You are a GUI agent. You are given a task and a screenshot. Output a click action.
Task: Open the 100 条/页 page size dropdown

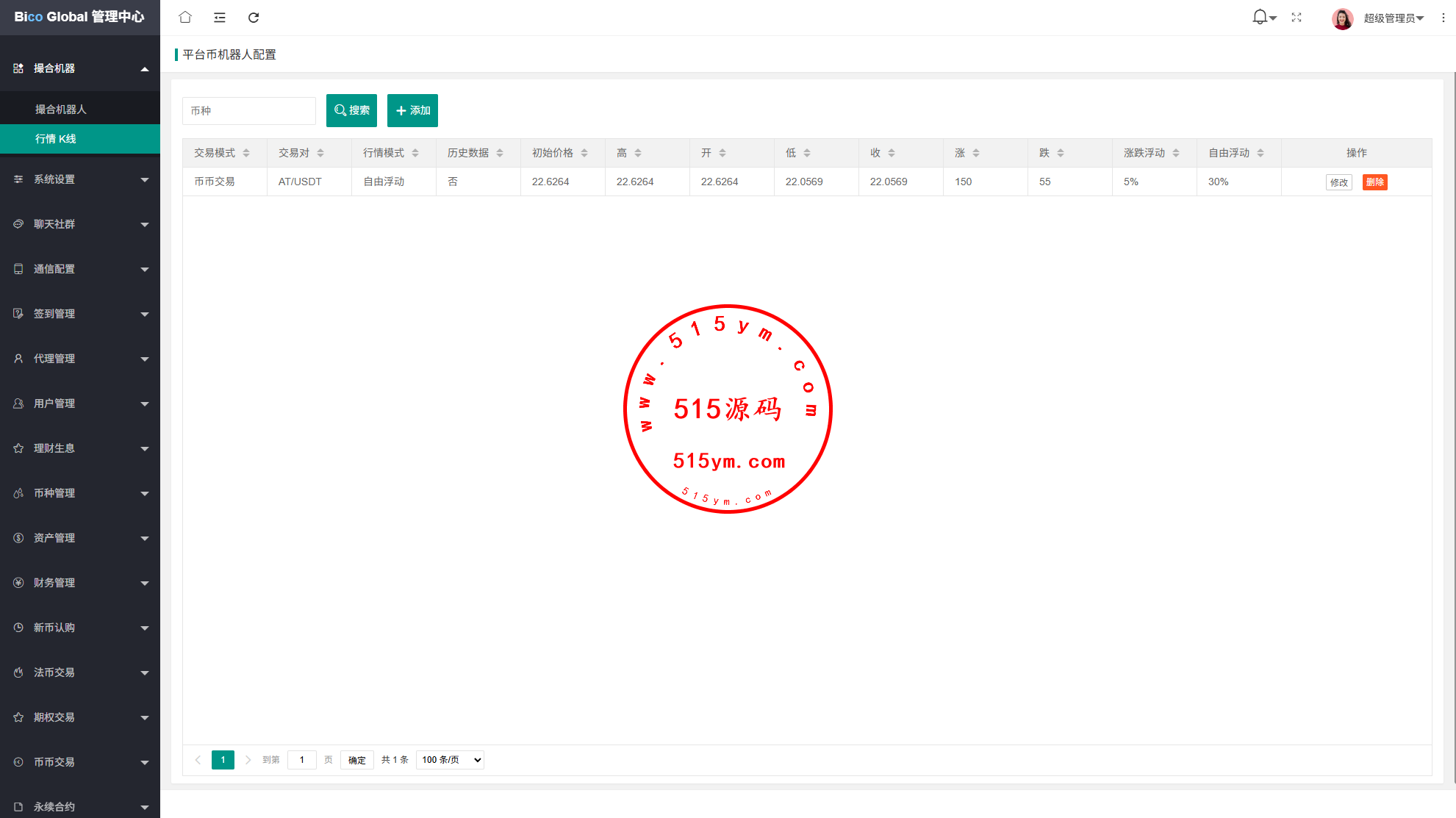click(x=450, y=760)
